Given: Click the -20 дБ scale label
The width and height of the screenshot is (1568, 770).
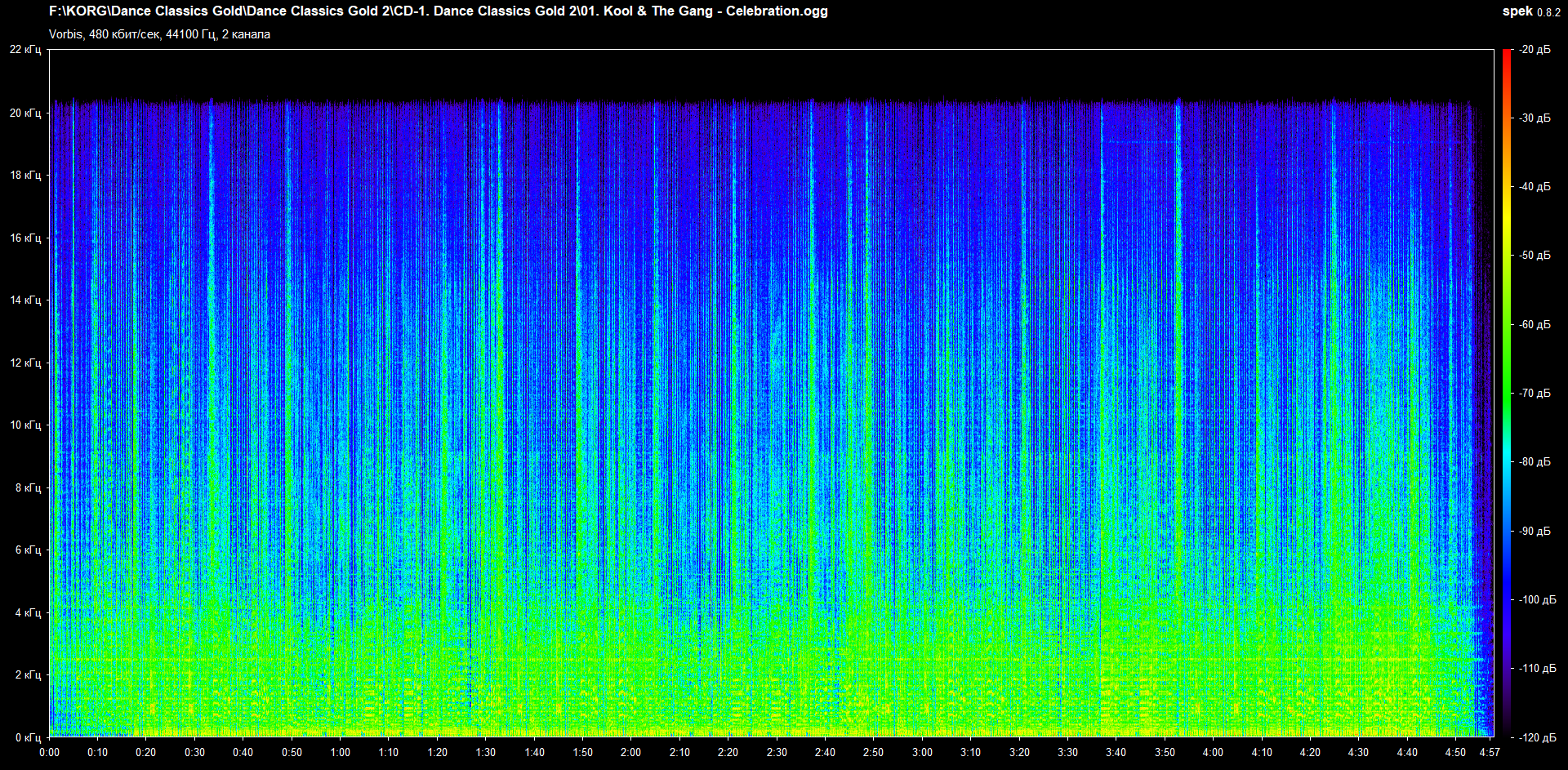Looking at the screenshot, I should pyautogui.click(x=1535, y=50).
